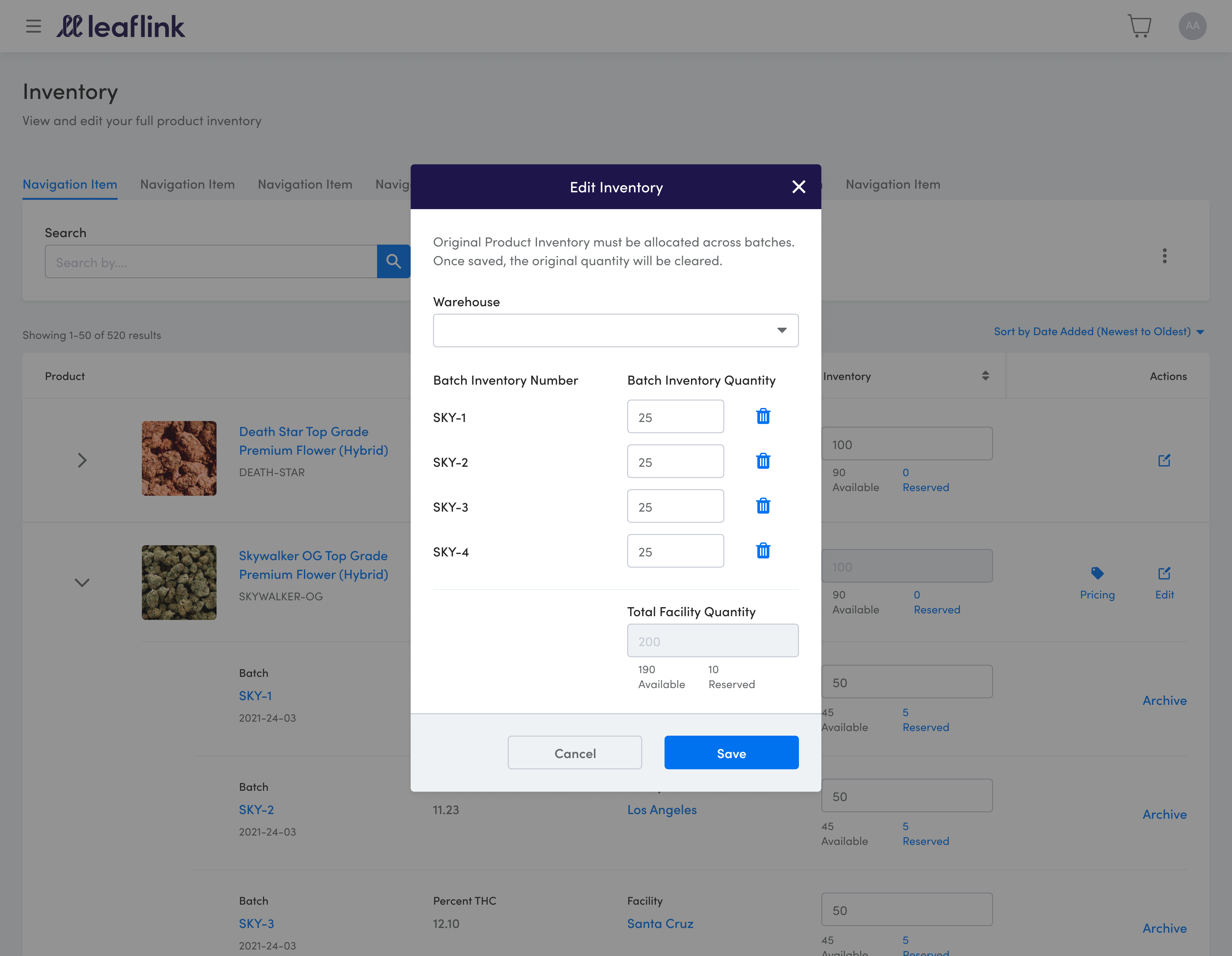Click the 11.23 value in SKY-2 row
1232x956 pixels.
click(x=446, y=810)
